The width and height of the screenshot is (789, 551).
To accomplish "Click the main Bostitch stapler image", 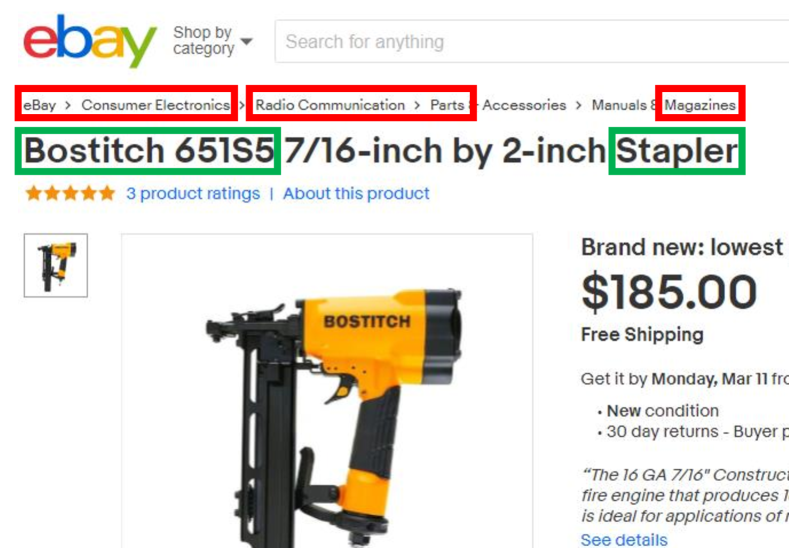I will (x=327, y=391).
